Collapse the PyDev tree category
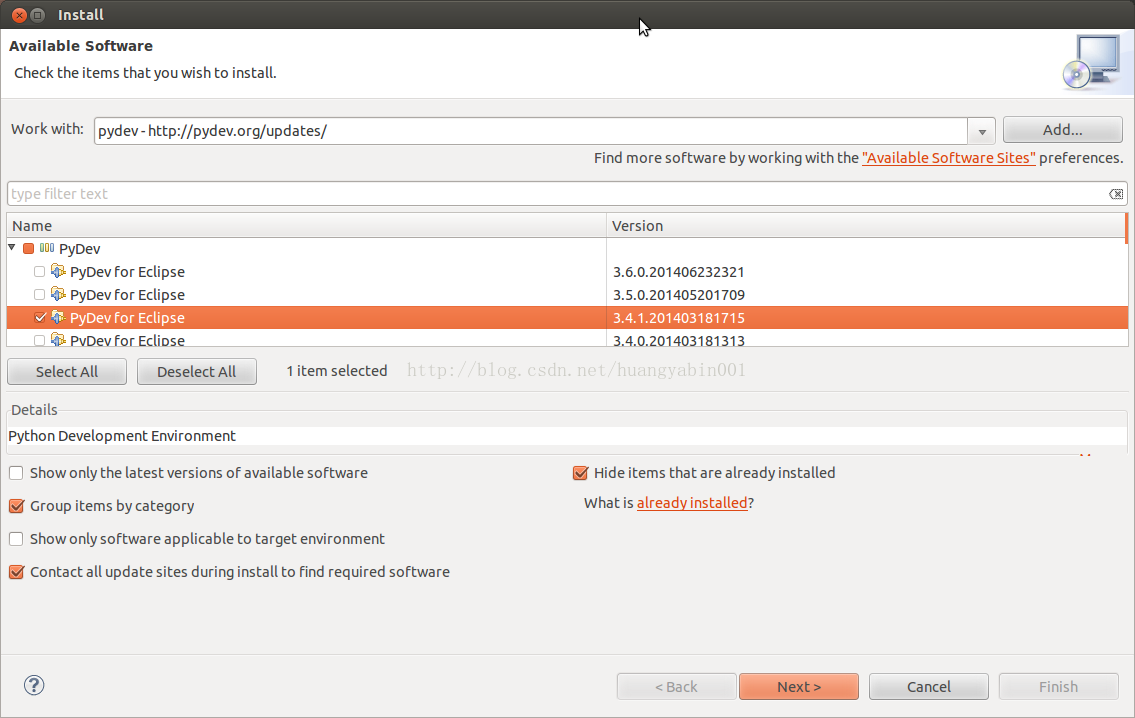Viewport: 1135px width, 718px height. coord(12,248)
